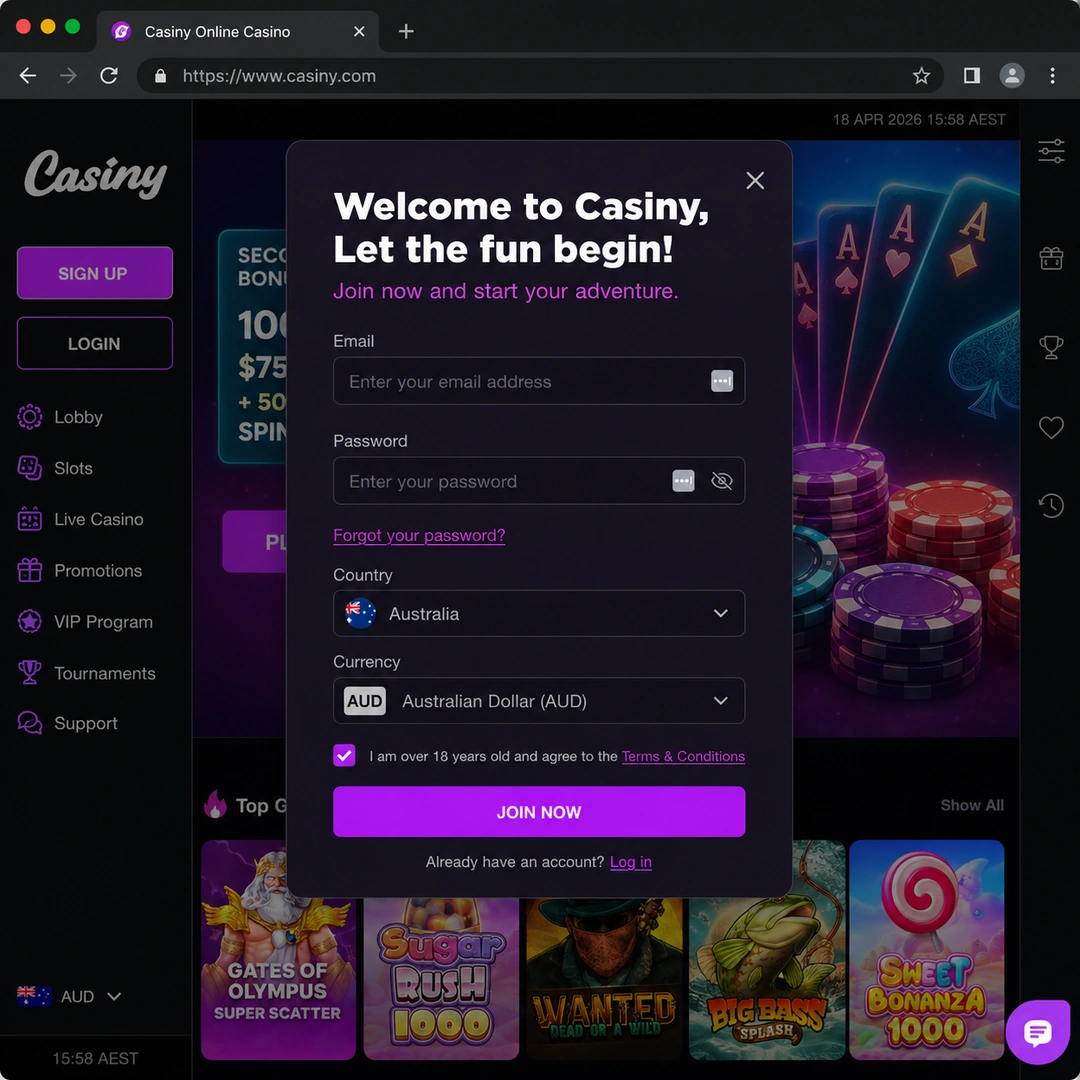Open Tournaments from the sidebar
Image resolution: width=1080 pixels, height=1080 pixels.
(x=87, y=673)
